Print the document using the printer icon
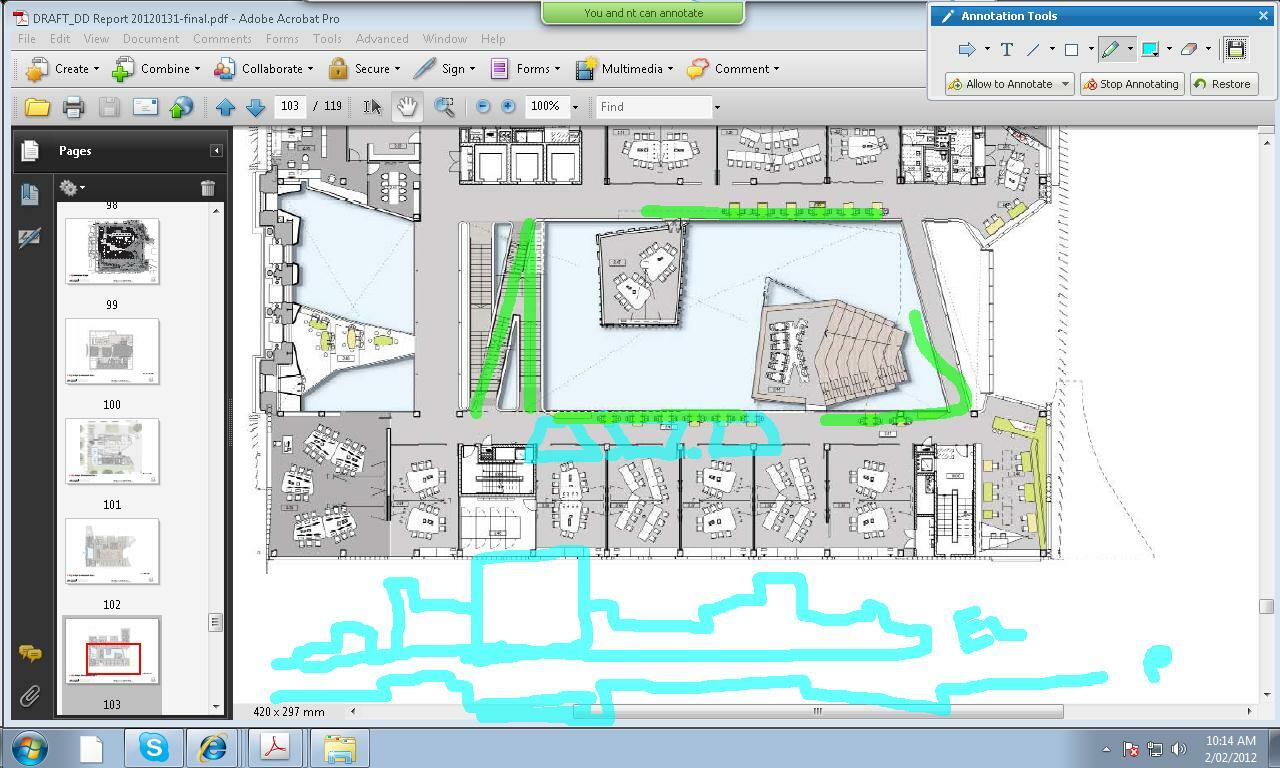 [x=73, y=107]
